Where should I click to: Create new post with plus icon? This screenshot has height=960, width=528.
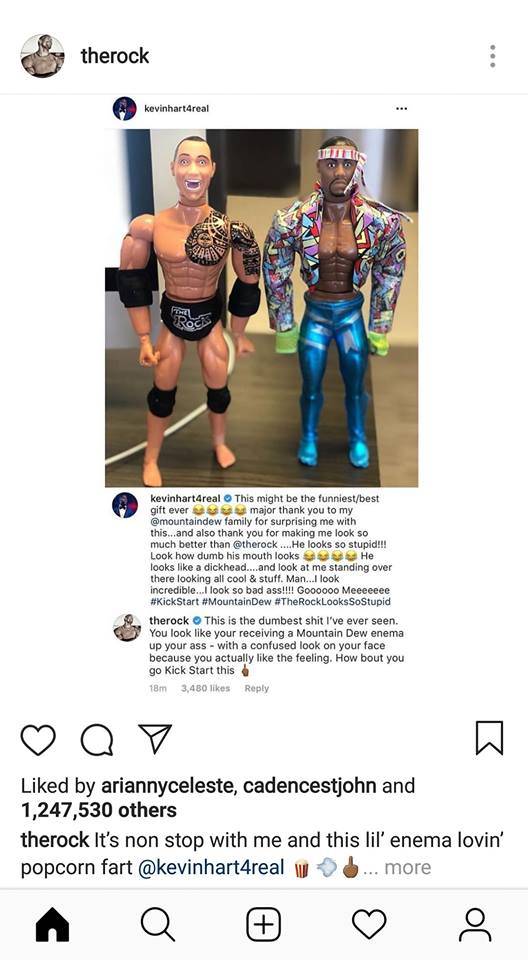[264, 924]
